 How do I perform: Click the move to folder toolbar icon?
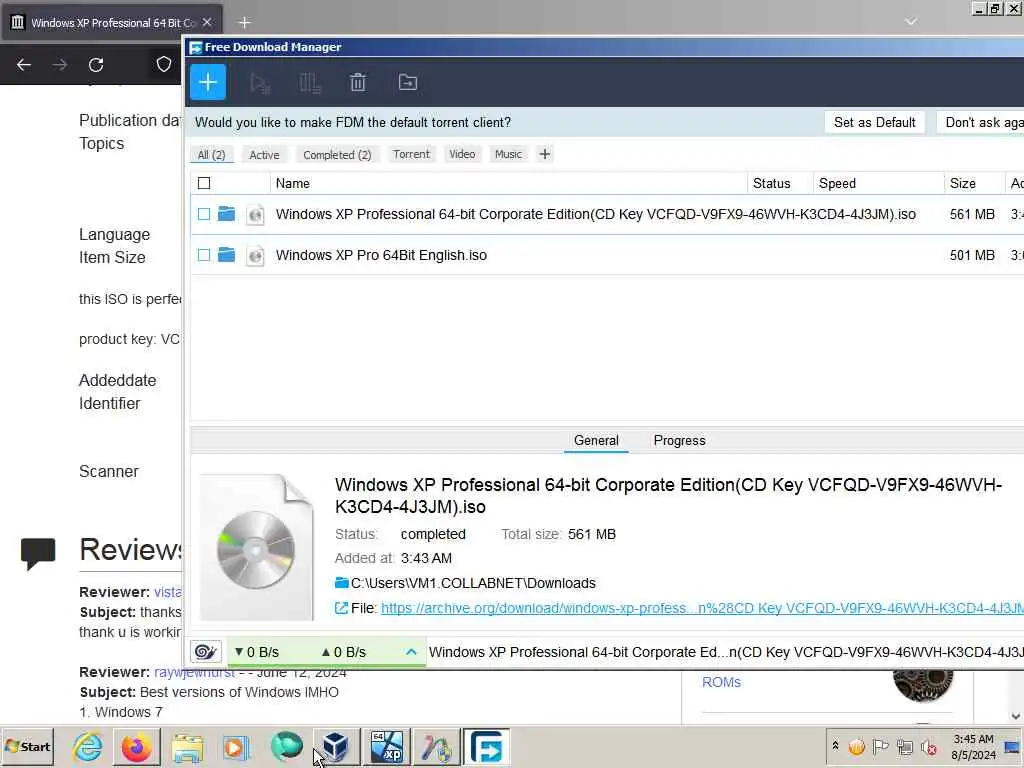pyautogui.click(x=408, y=82)
